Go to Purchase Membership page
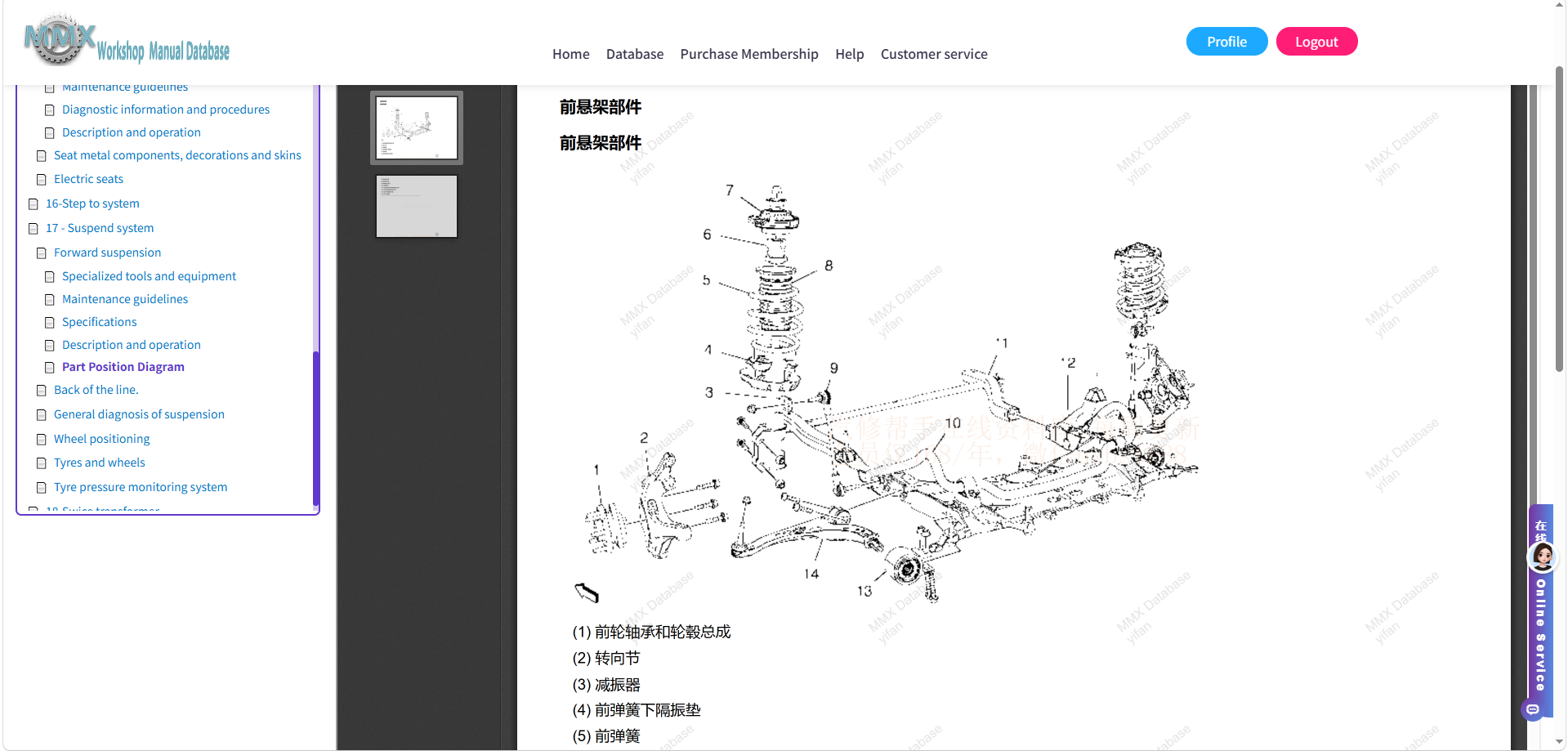This screenshot has height=751, width=1568. [749, 54]
